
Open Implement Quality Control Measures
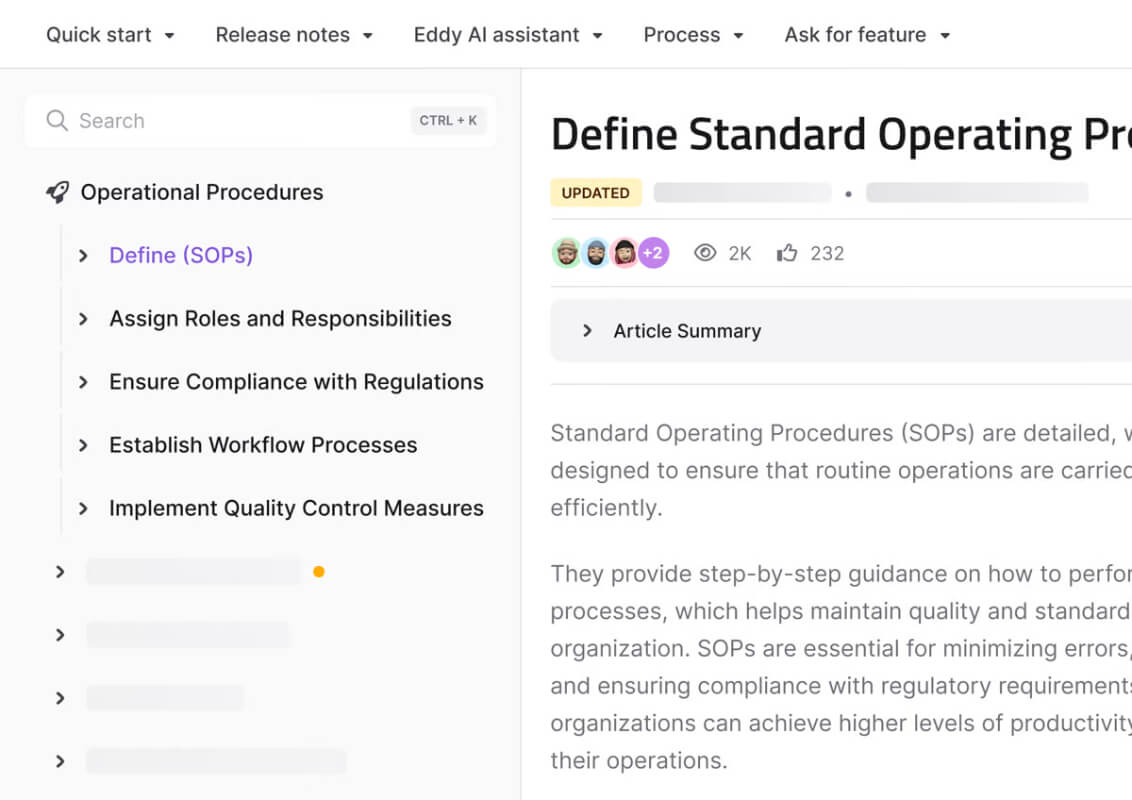tap(296, 508)
